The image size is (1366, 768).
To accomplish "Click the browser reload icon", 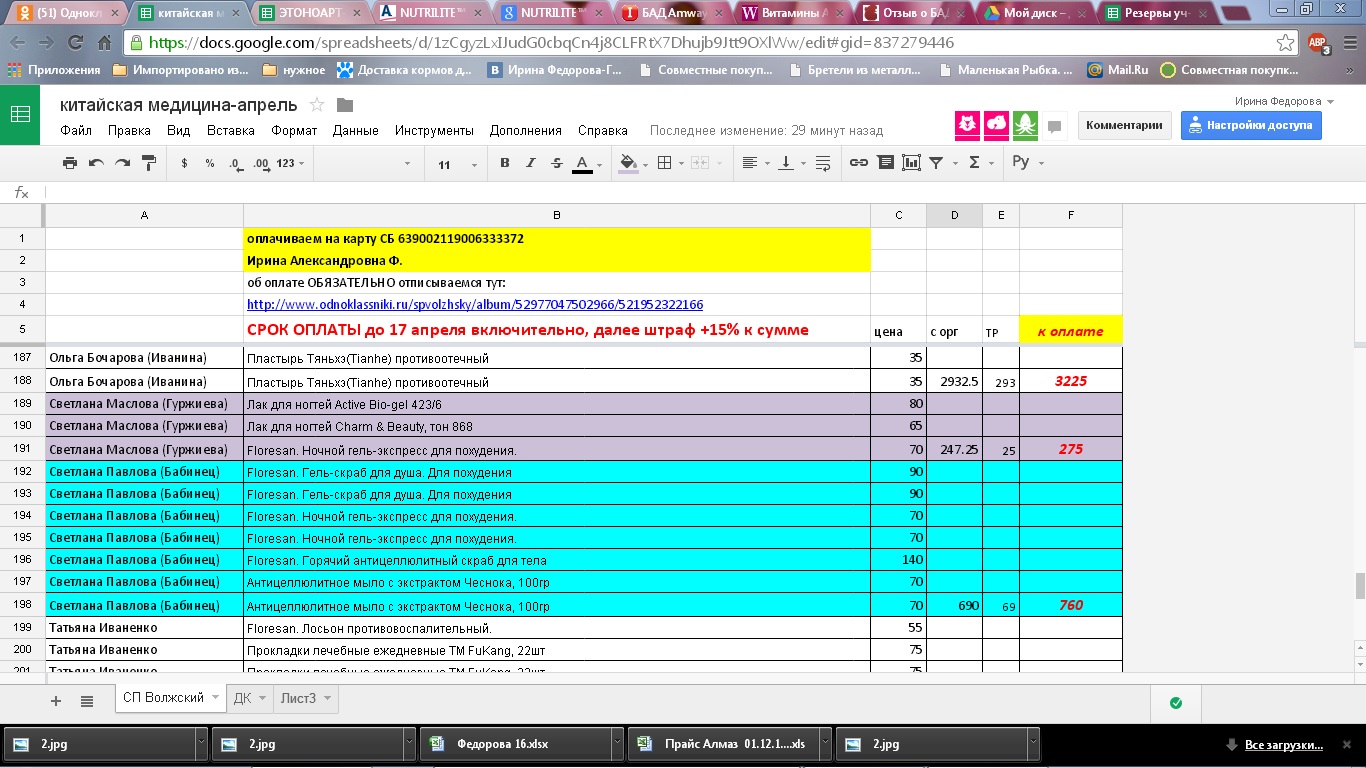I will 74,43.
